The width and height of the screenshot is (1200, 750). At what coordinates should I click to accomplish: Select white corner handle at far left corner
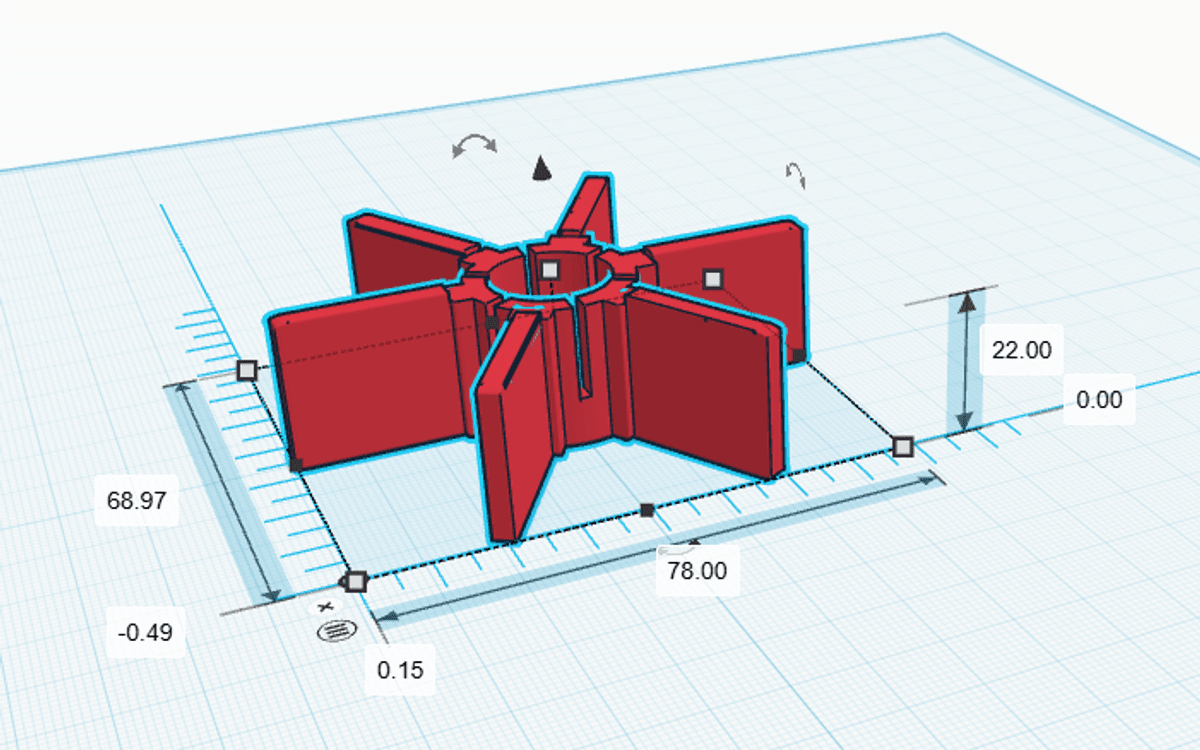(247, 371)
